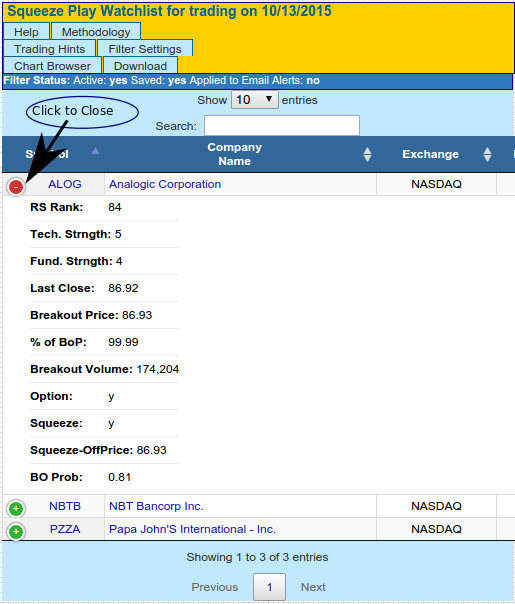This screenshot has height=604, width=515.
Task: Focus the Search input field
Action: (282, 125)
